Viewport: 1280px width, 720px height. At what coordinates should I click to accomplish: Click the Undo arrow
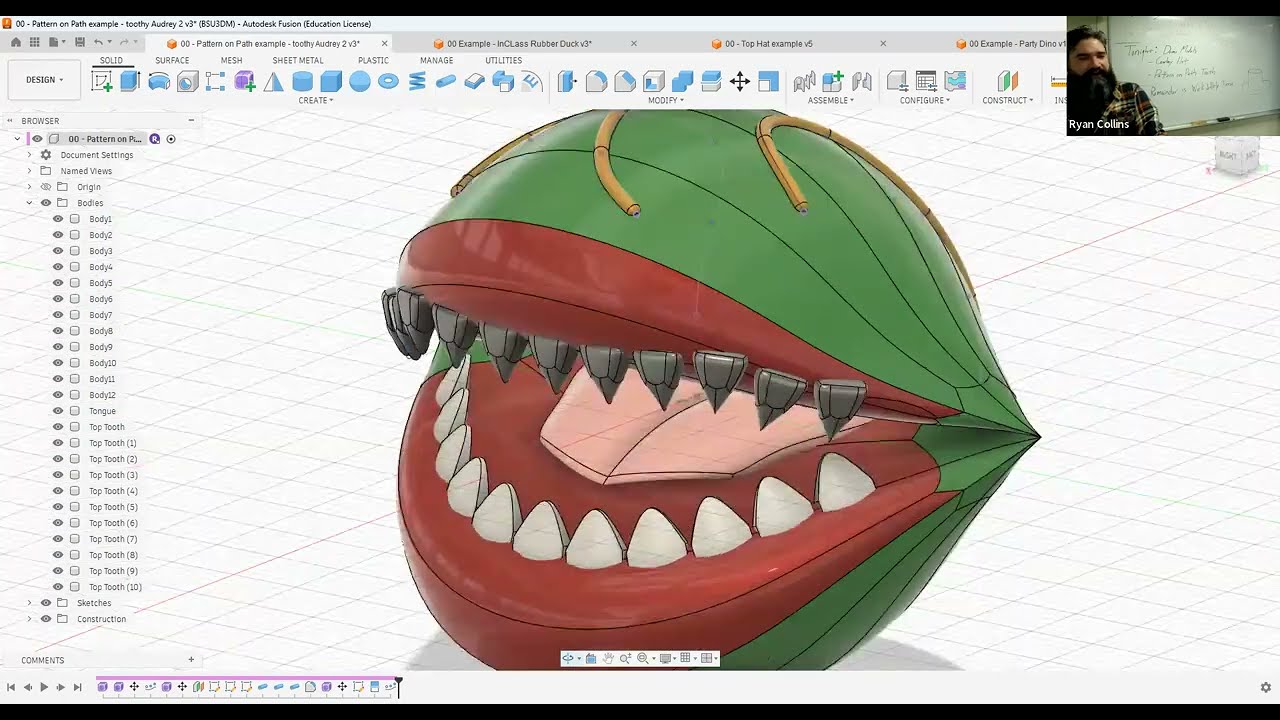(98, 43)
